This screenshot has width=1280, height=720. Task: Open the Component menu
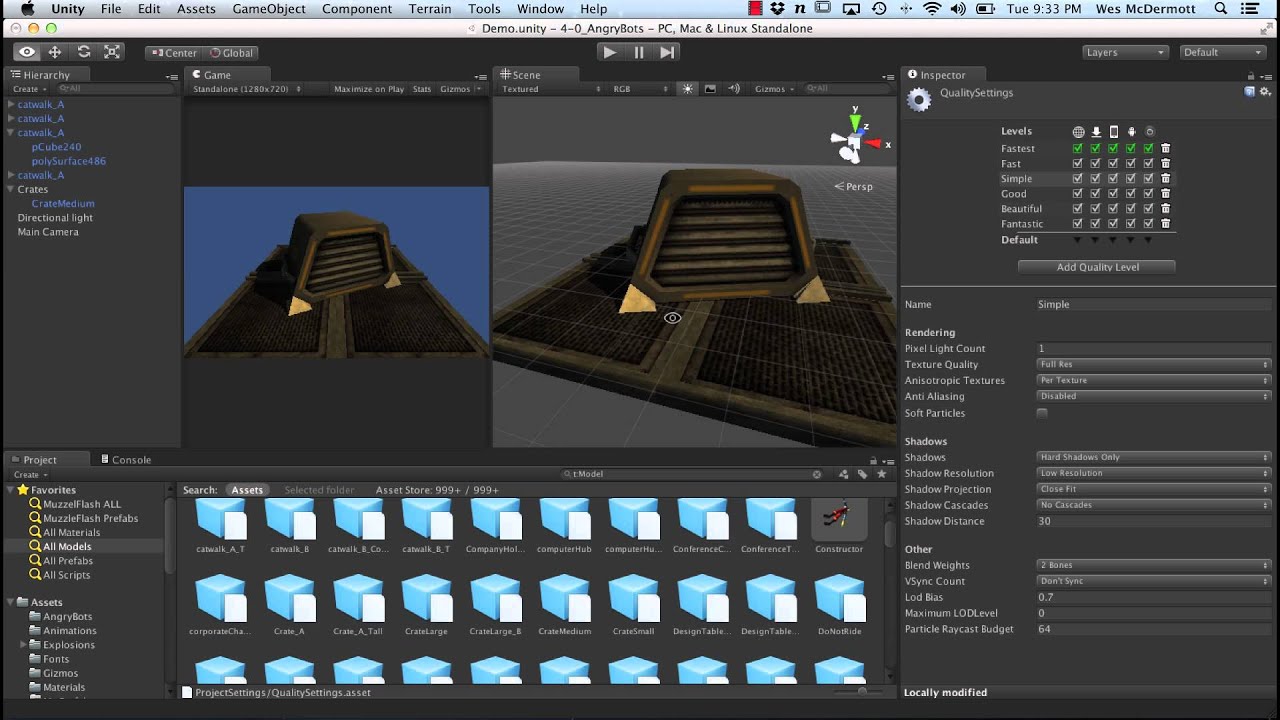pyautogui.click(x=357, y=9)
